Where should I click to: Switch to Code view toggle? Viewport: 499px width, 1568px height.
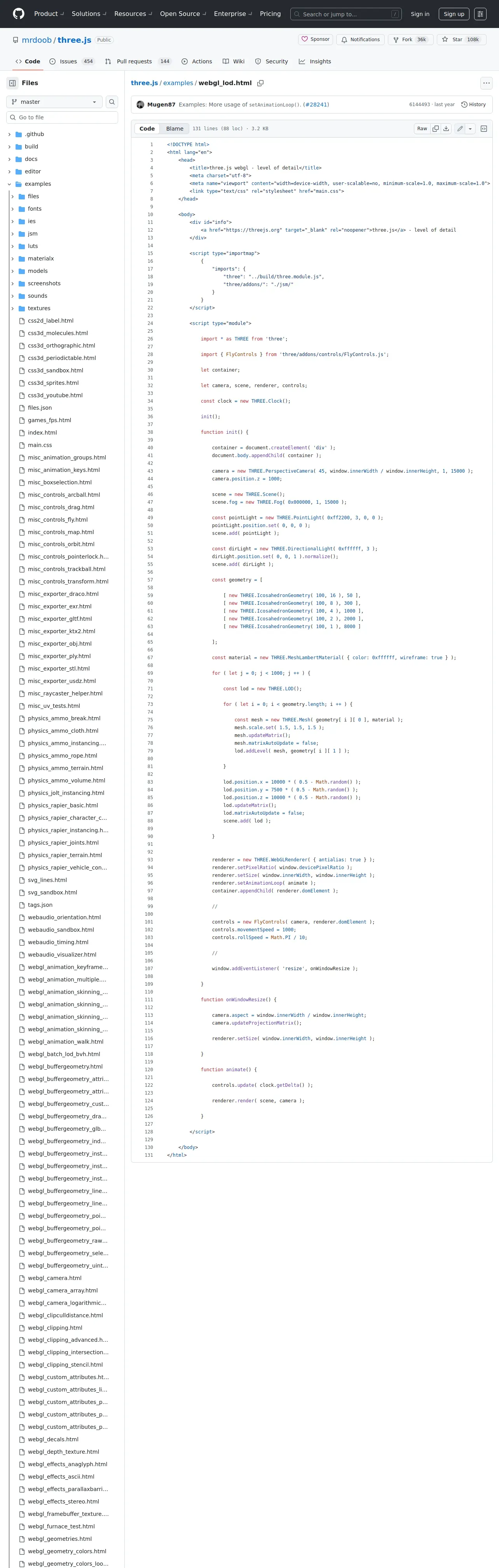point(147,128)
